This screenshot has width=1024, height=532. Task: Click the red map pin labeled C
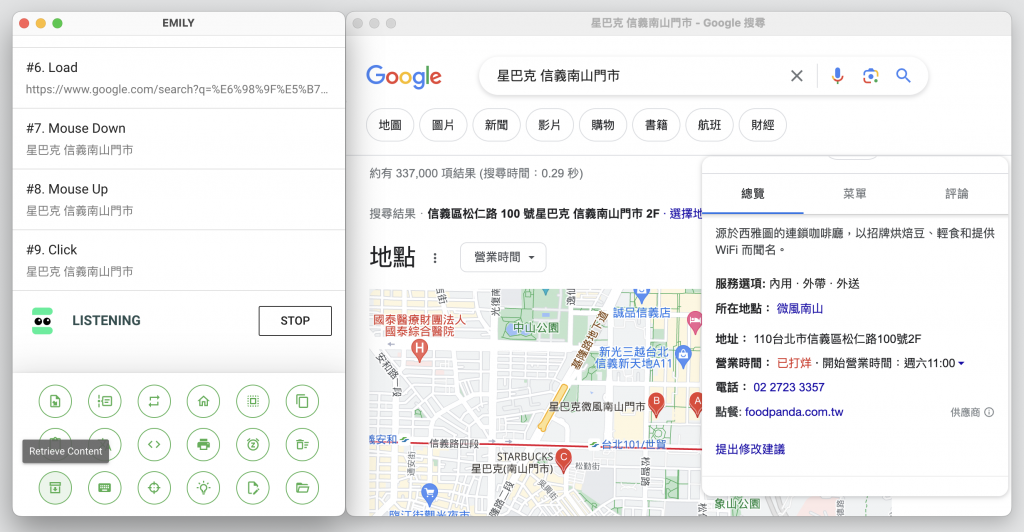(x=563, y=460)
